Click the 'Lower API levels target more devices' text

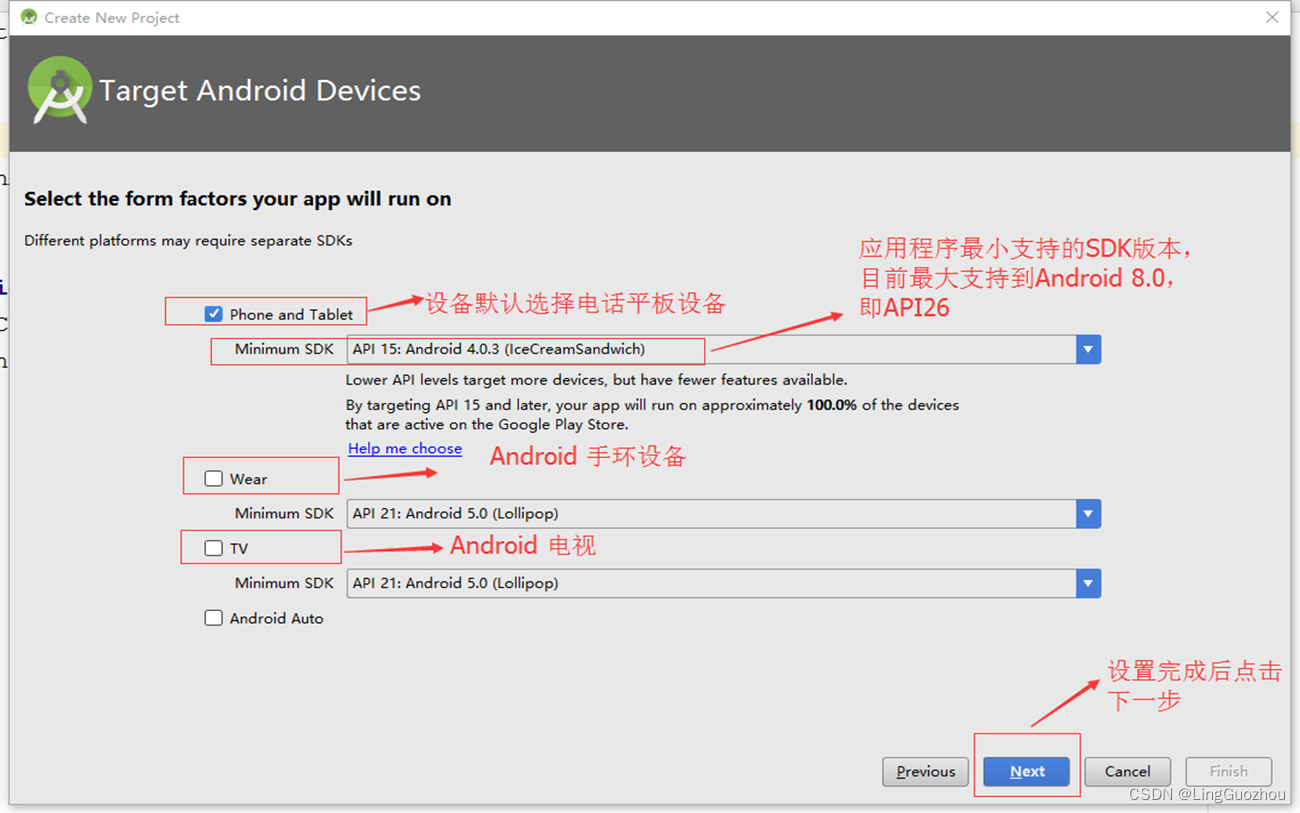596,380
